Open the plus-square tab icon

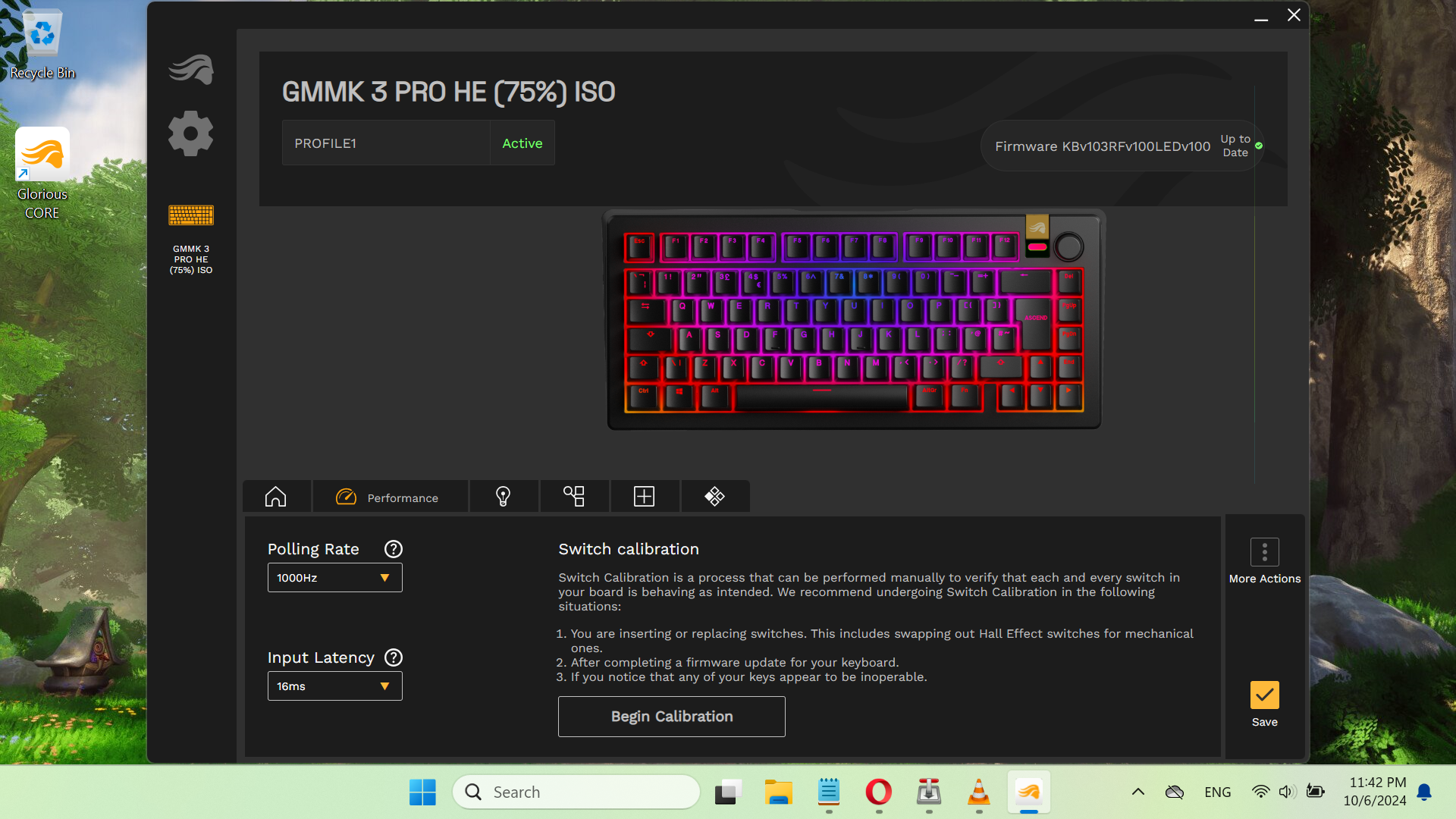pos(644,497)
